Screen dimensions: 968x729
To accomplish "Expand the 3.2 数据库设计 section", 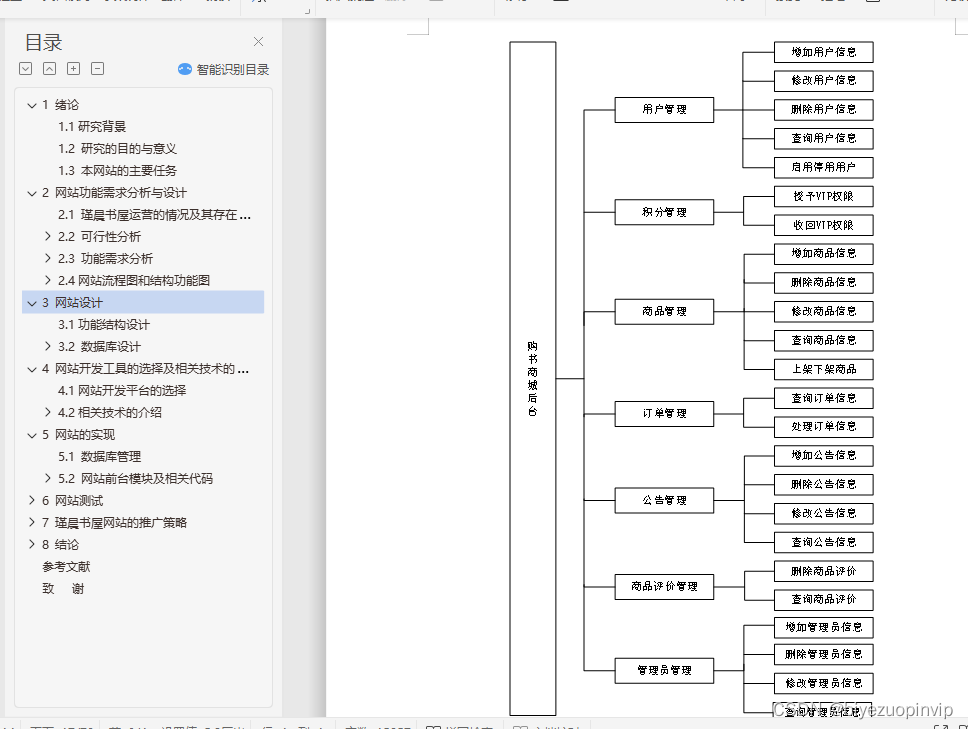I will (48, 346).
